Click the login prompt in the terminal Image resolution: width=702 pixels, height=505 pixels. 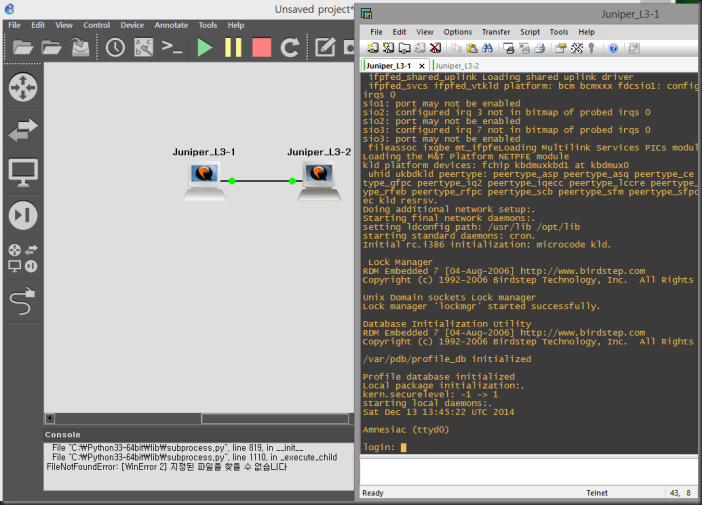coord(379,447)
